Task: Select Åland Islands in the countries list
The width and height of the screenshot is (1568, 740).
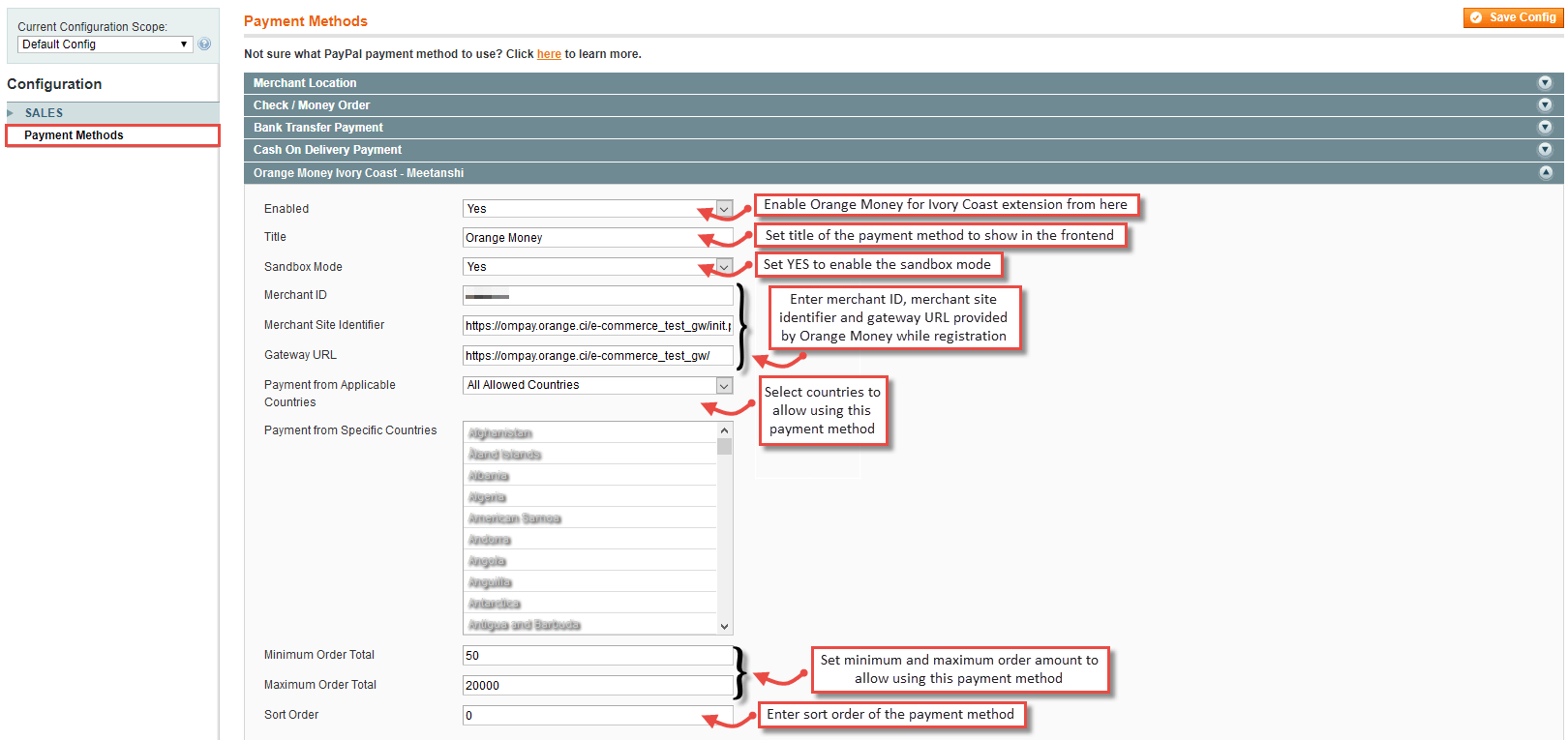Action: [590, 455]
